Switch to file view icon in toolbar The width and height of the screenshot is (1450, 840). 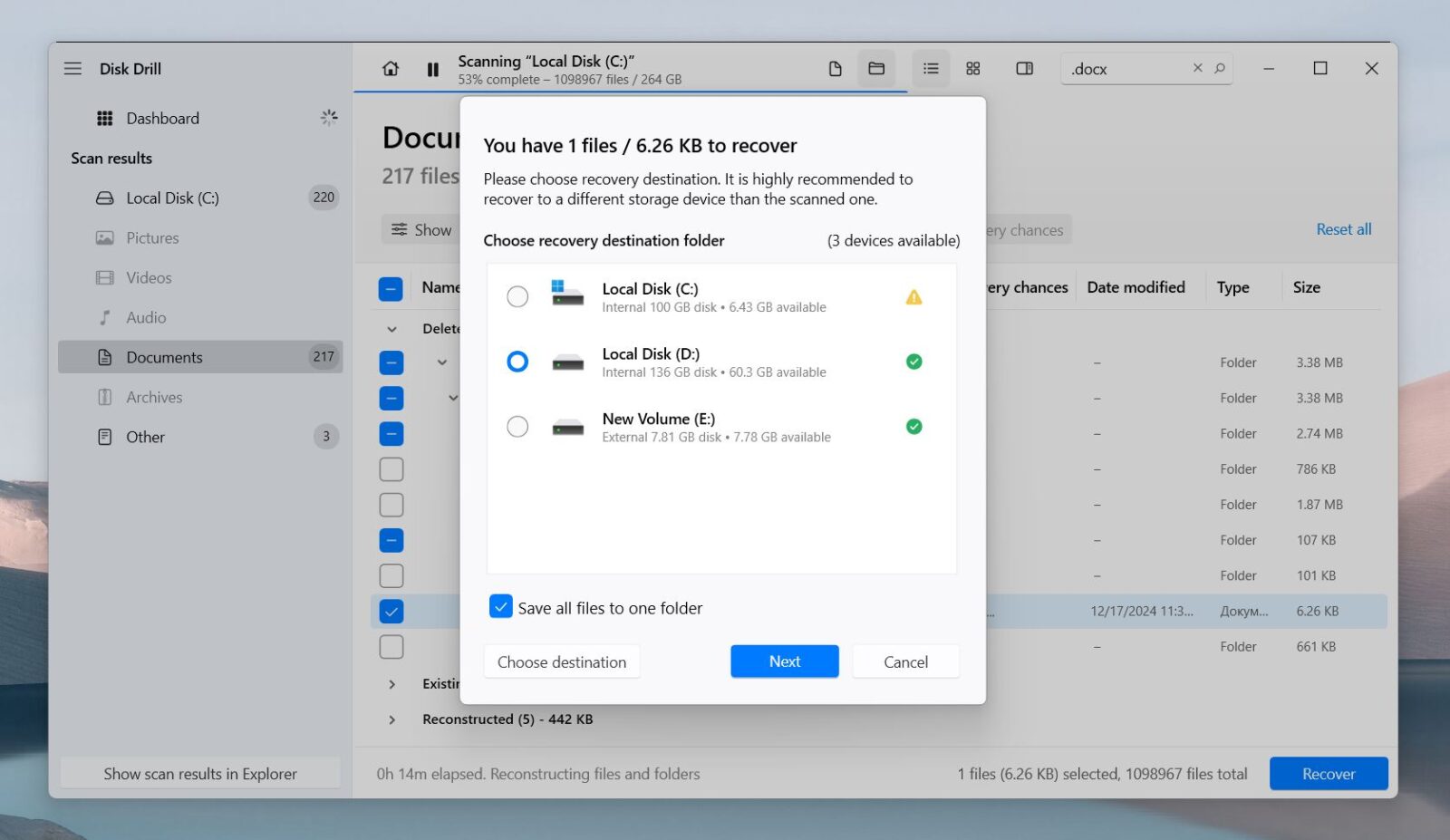(x=835, y=68)
